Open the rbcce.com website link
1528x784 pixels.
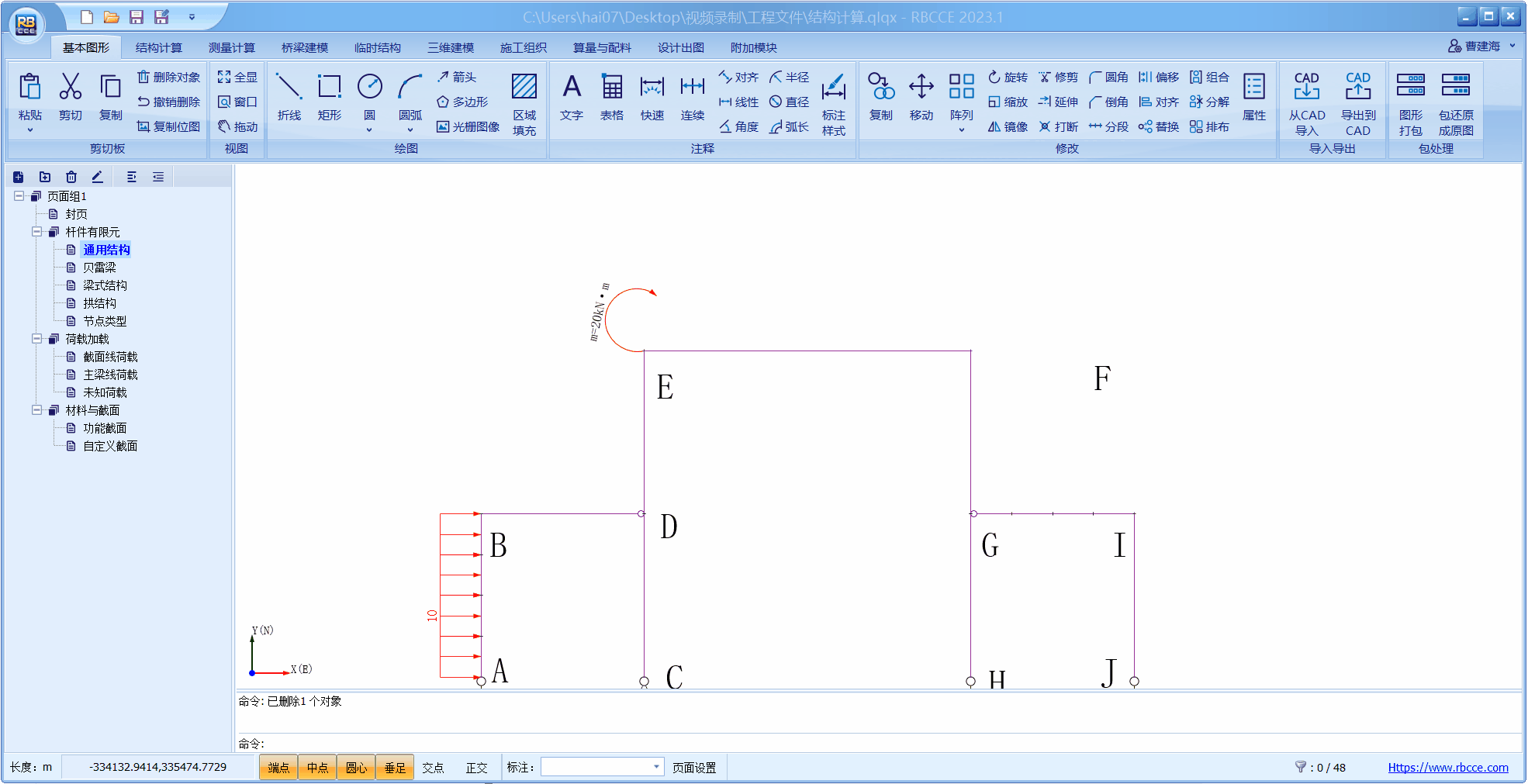coord(1447,768)
